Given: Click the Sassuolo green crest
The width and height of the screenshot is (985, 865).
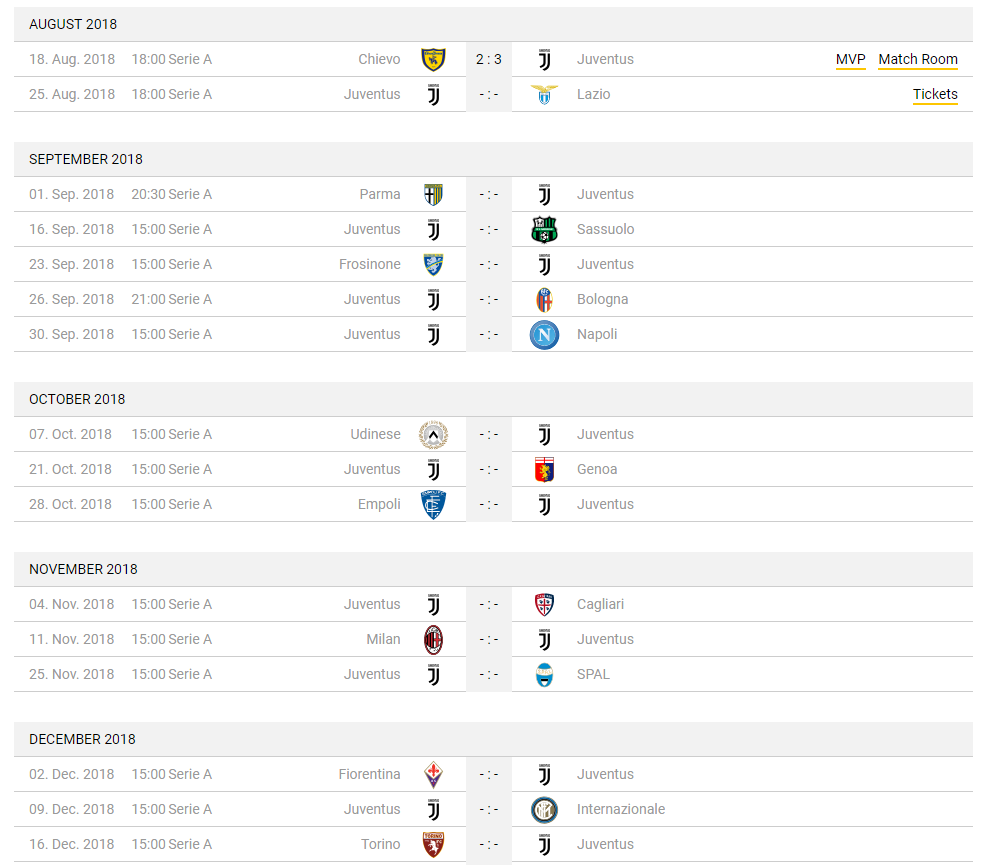Looking at the screenshot, I should pos(544,229).
